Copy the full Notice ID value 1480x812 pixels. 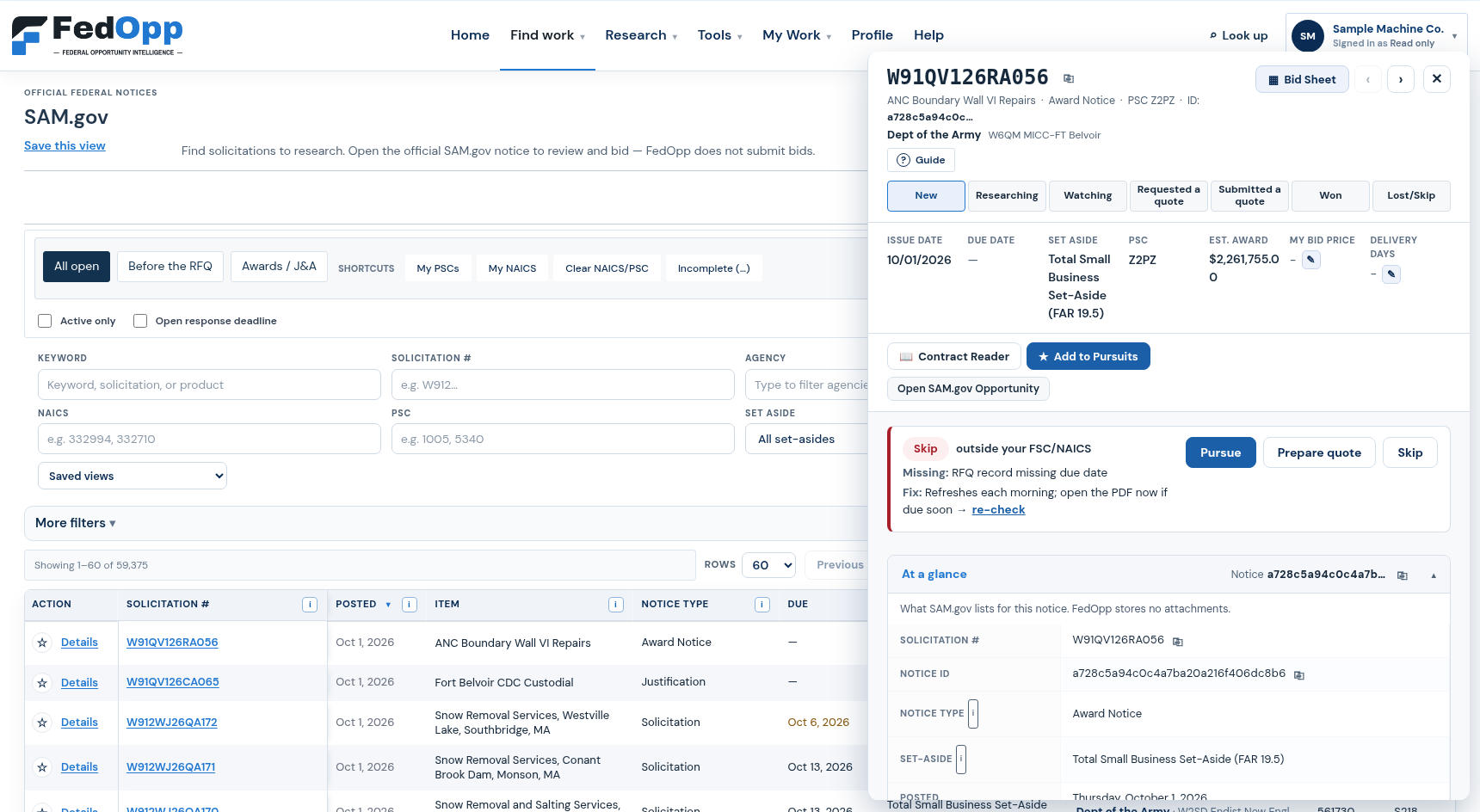pos(1299,675)
